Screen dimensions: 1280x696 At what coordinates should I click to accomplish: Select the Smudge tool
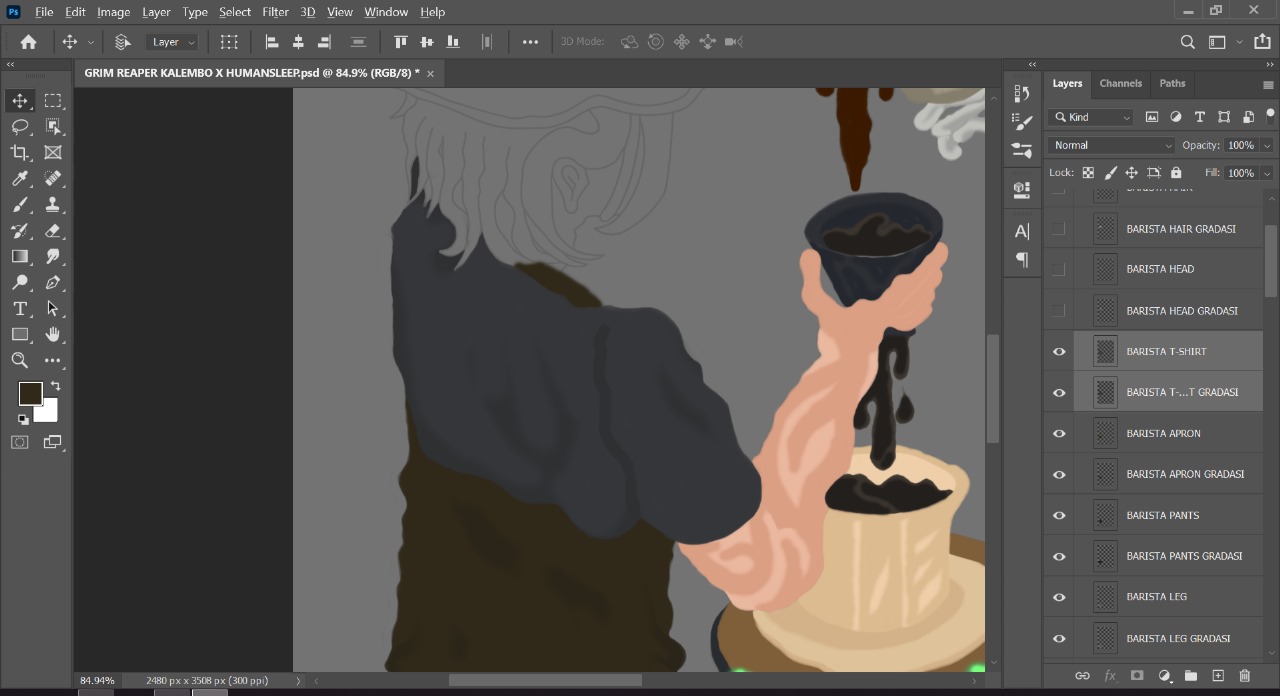pos(53,256)
